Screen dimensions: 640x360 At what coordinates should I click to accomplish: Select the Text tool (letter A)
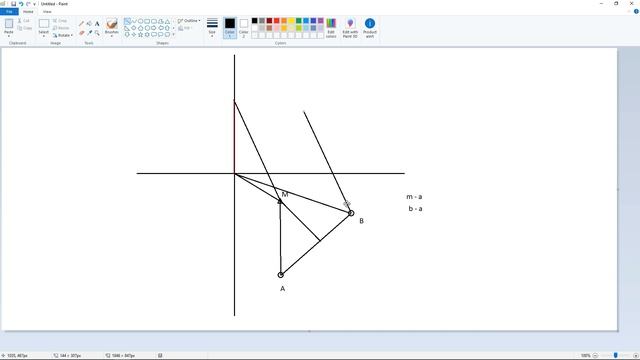tap(97, 24)
